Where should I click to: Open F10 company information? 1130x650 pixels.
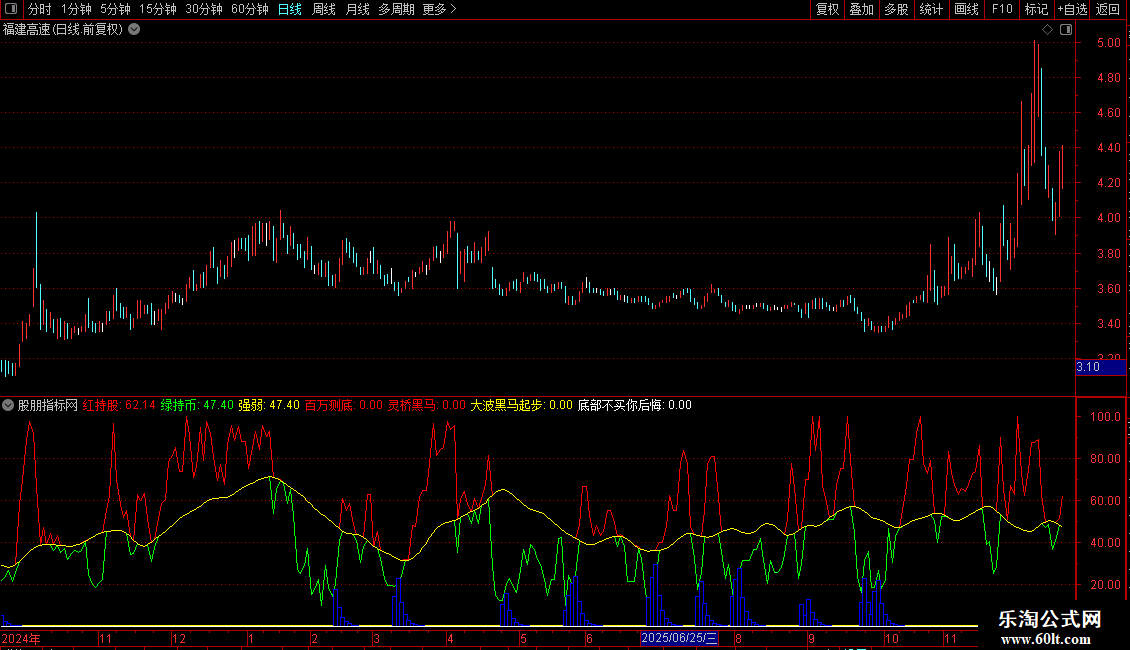[x=1002, y=9]
